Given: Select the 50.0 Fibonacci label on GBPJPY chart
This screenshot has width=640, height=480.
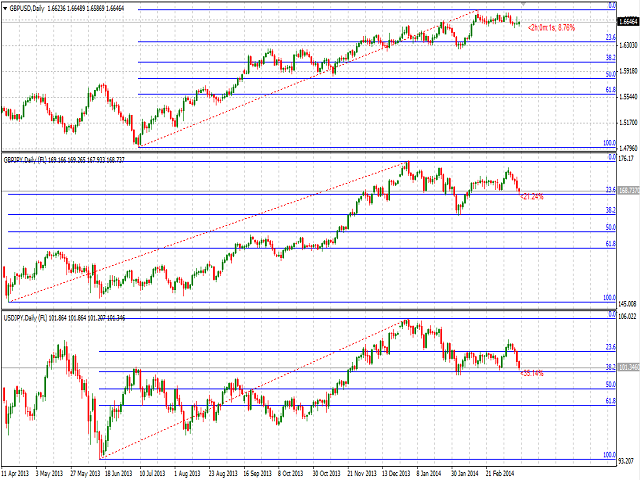Looking at the screenshot, I should coord(611,227).
